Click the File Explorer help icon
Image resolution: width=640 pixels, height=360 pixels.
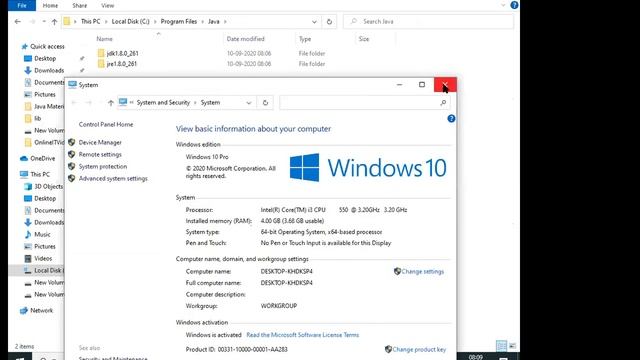point(514,5)
